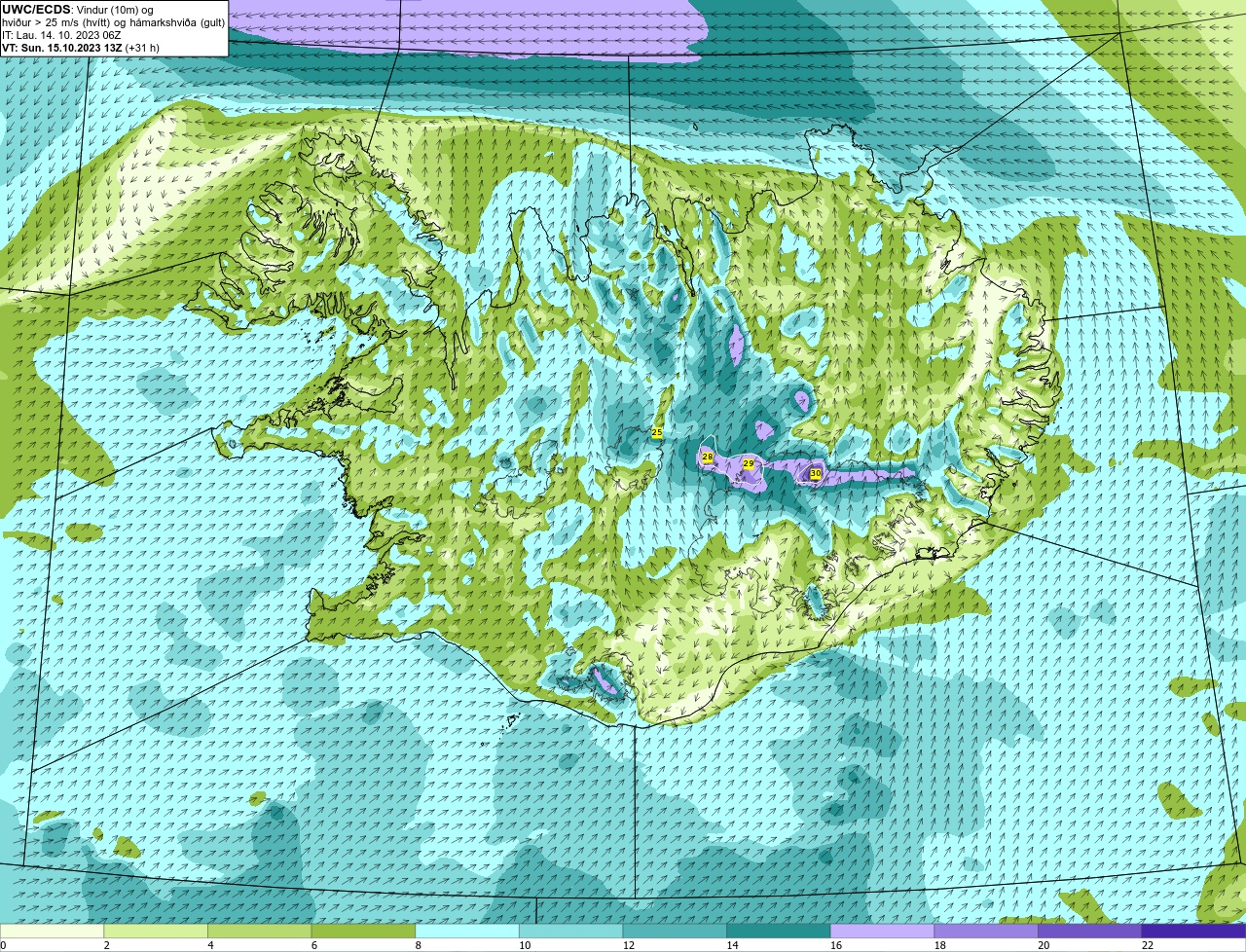Viewport: 1246px width, 952px height.
Task: Click the legend scale label '20'
Action: 1044,944
